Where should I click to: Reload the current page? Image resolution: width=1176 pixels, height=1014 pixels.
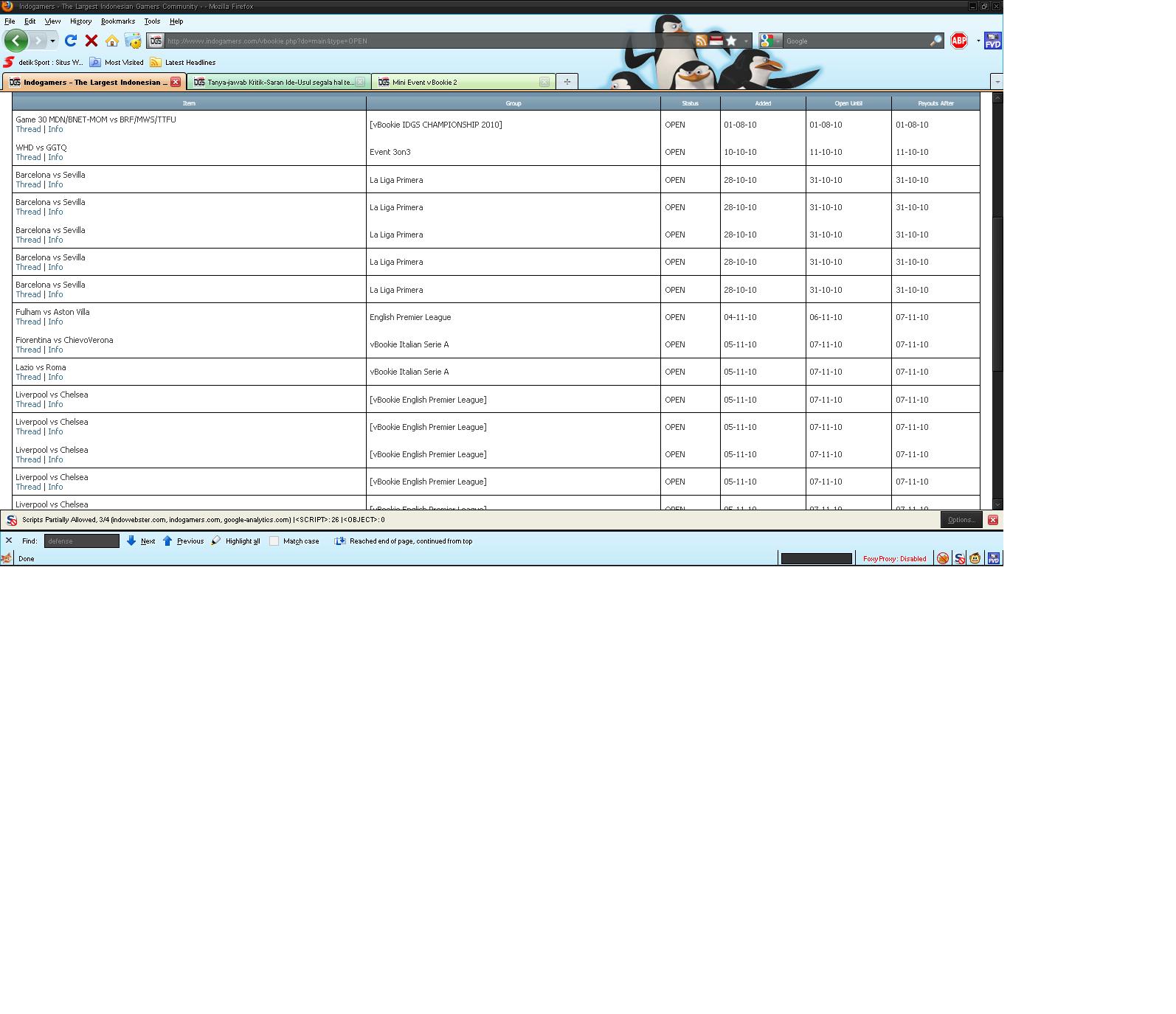pyautogui.click(x=71, y=41)
